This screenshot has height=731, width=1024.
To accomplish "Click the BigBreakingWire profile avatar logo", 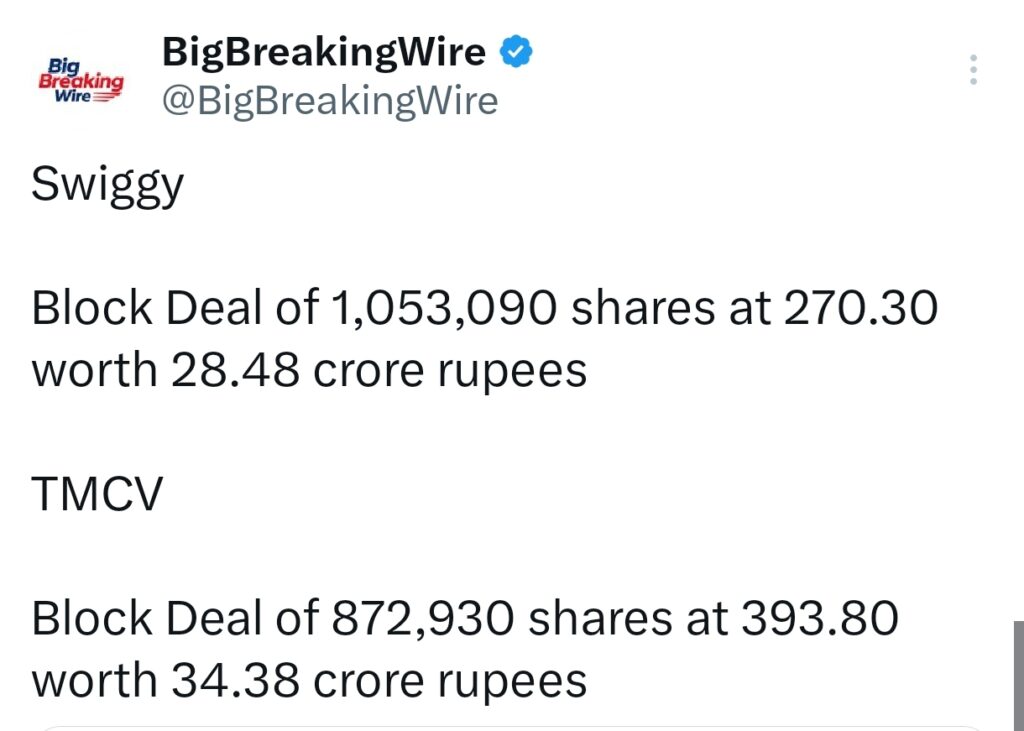I will (x=80, y=76).
